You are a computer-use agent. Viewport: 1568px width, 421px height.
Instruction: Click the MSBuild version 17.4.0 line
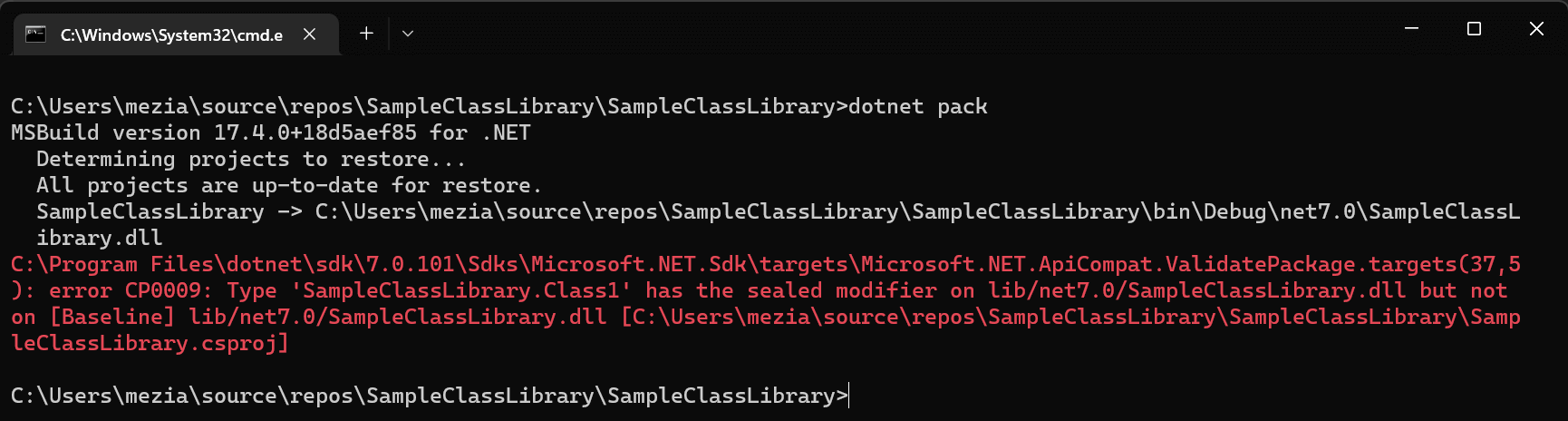click(x=270, y=133)
